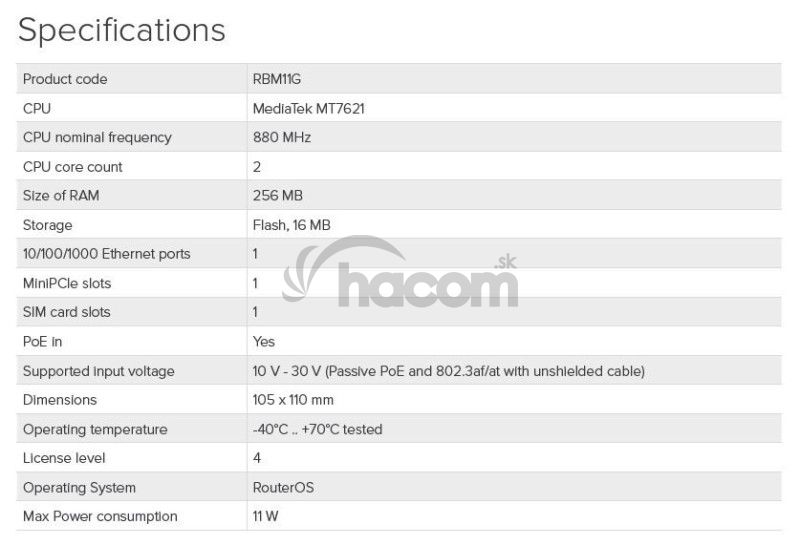Click the MediaTek MT7621 CPU value

pos(308,108)
